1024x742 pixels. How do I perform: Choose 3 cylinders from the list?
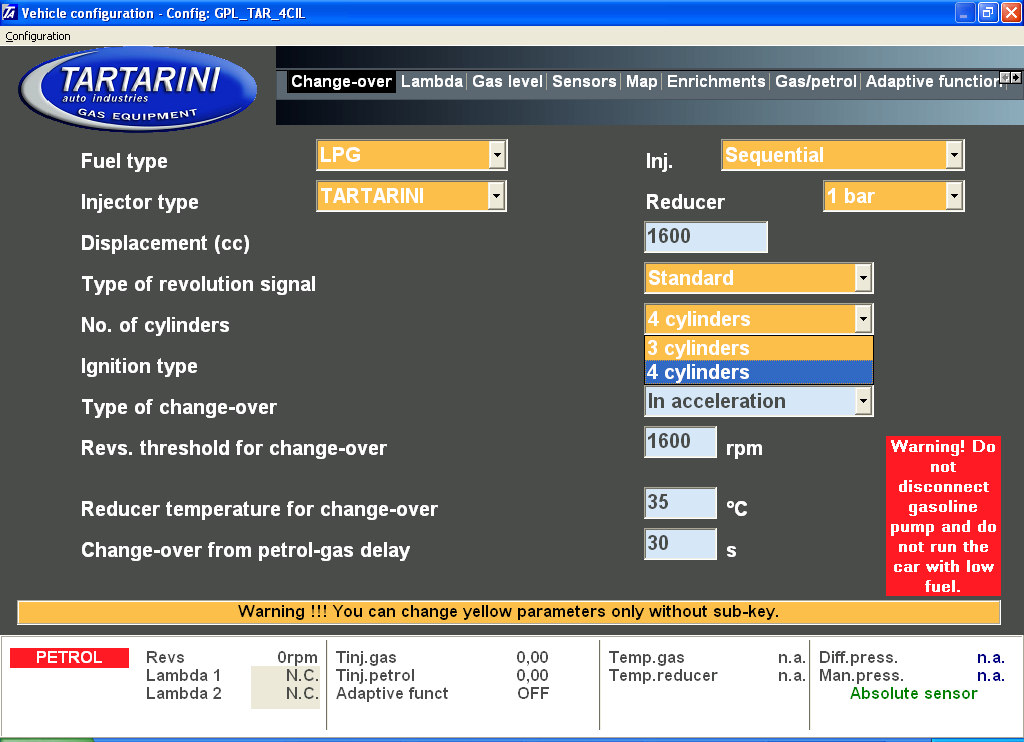(759, 348)
